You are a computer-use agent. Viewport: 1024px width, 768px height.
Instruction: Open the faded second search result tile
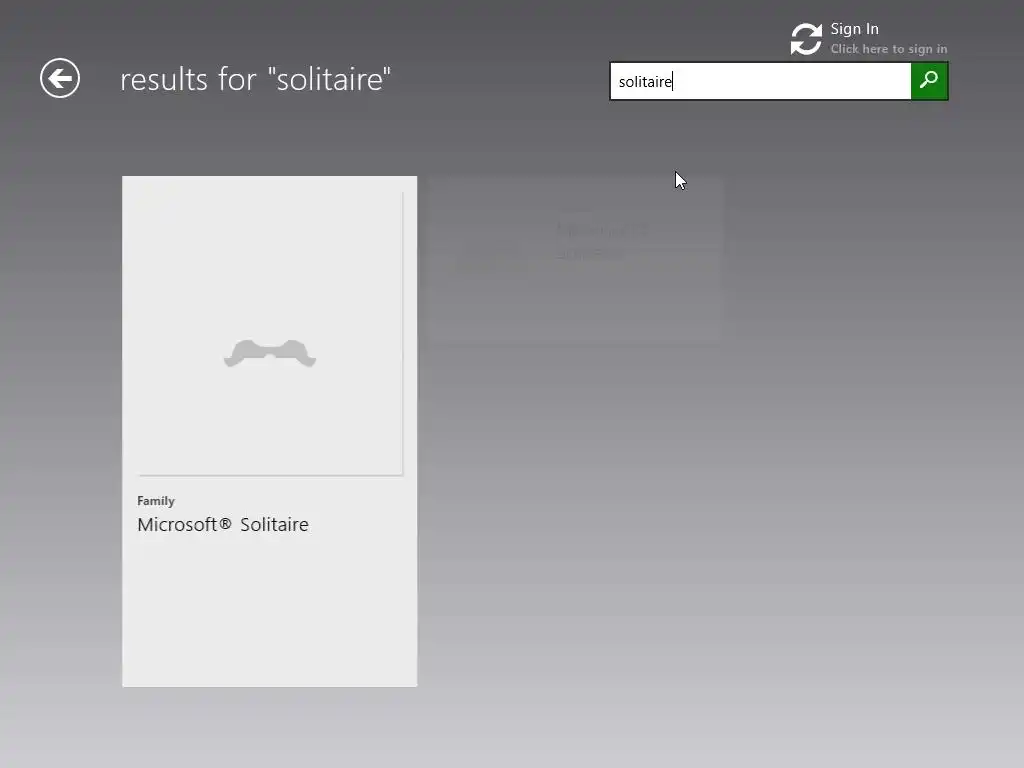tap(575, 259)
